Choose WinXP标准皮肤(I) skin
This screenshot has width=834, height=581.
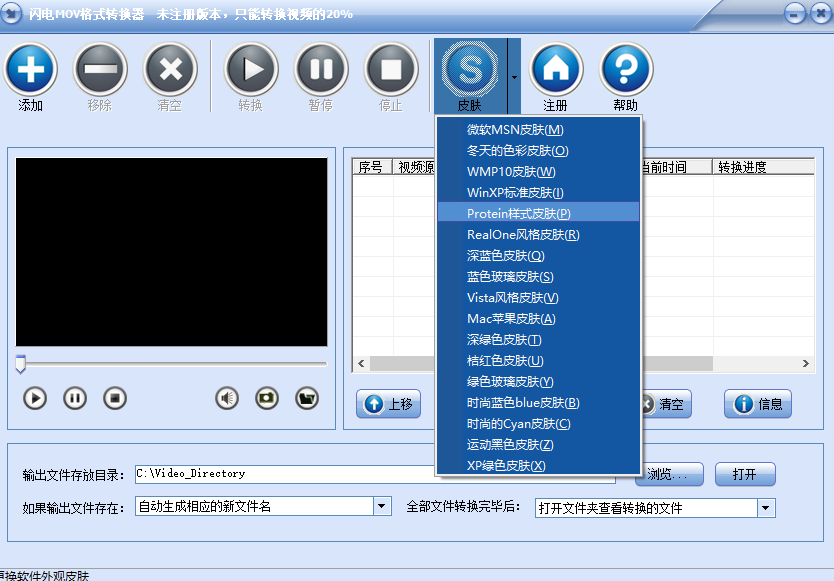[538, 192]
